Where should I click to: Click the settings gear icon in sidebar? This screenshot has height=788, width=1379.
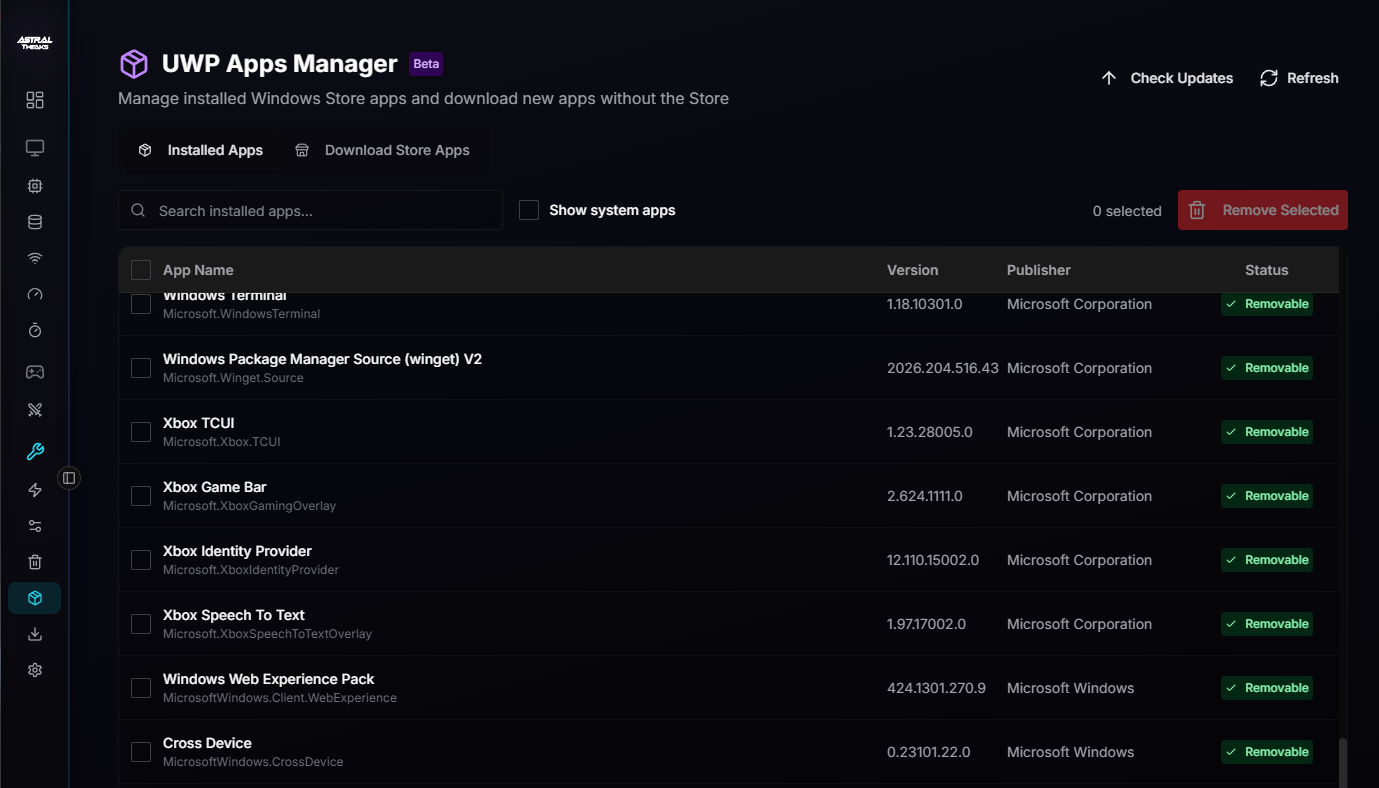tap(35, 670)
